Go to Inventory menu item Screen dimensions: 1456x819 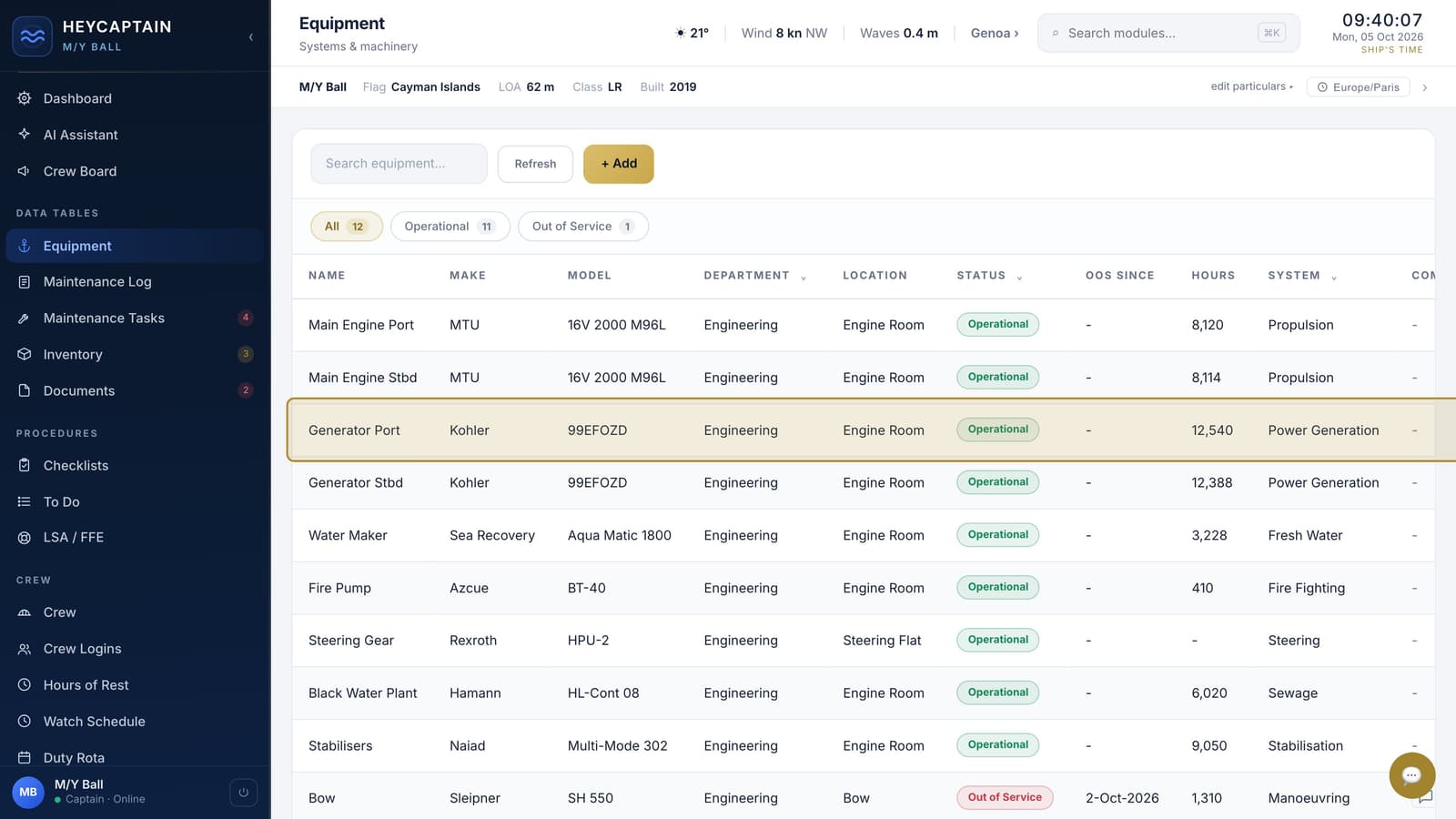click(135, 354)
